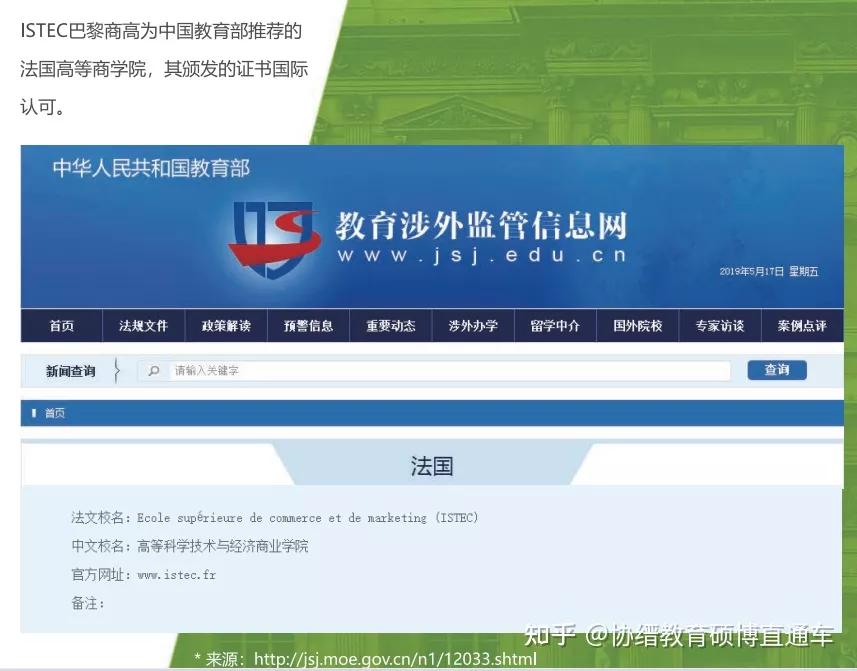Select 政策解读 in the navigation bar
The height and width of the screenshot is (671, 857).
[x=226, y=325]
